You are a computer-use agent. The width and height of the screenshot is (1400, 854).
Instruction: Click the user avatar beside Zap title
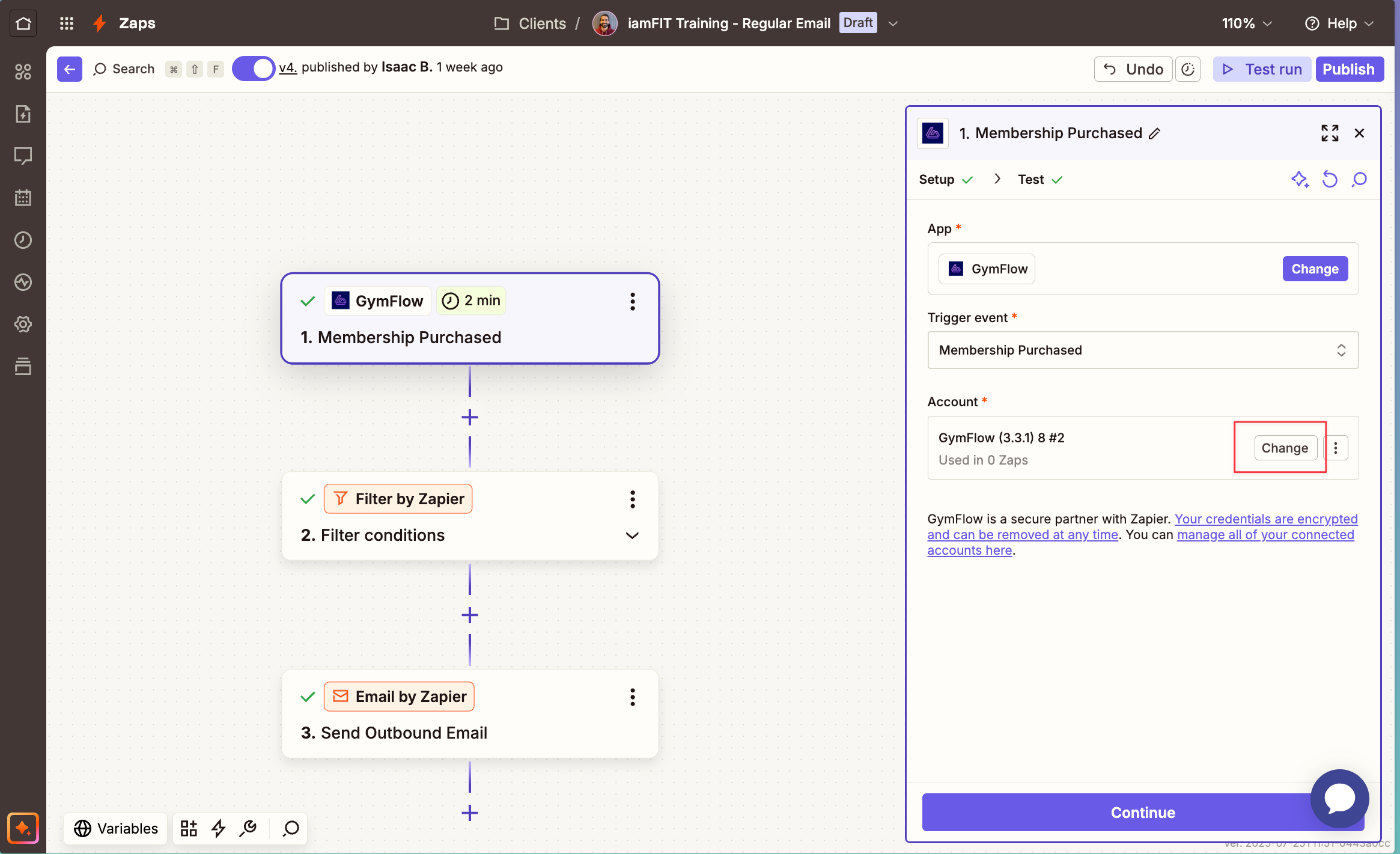(604, 23)
